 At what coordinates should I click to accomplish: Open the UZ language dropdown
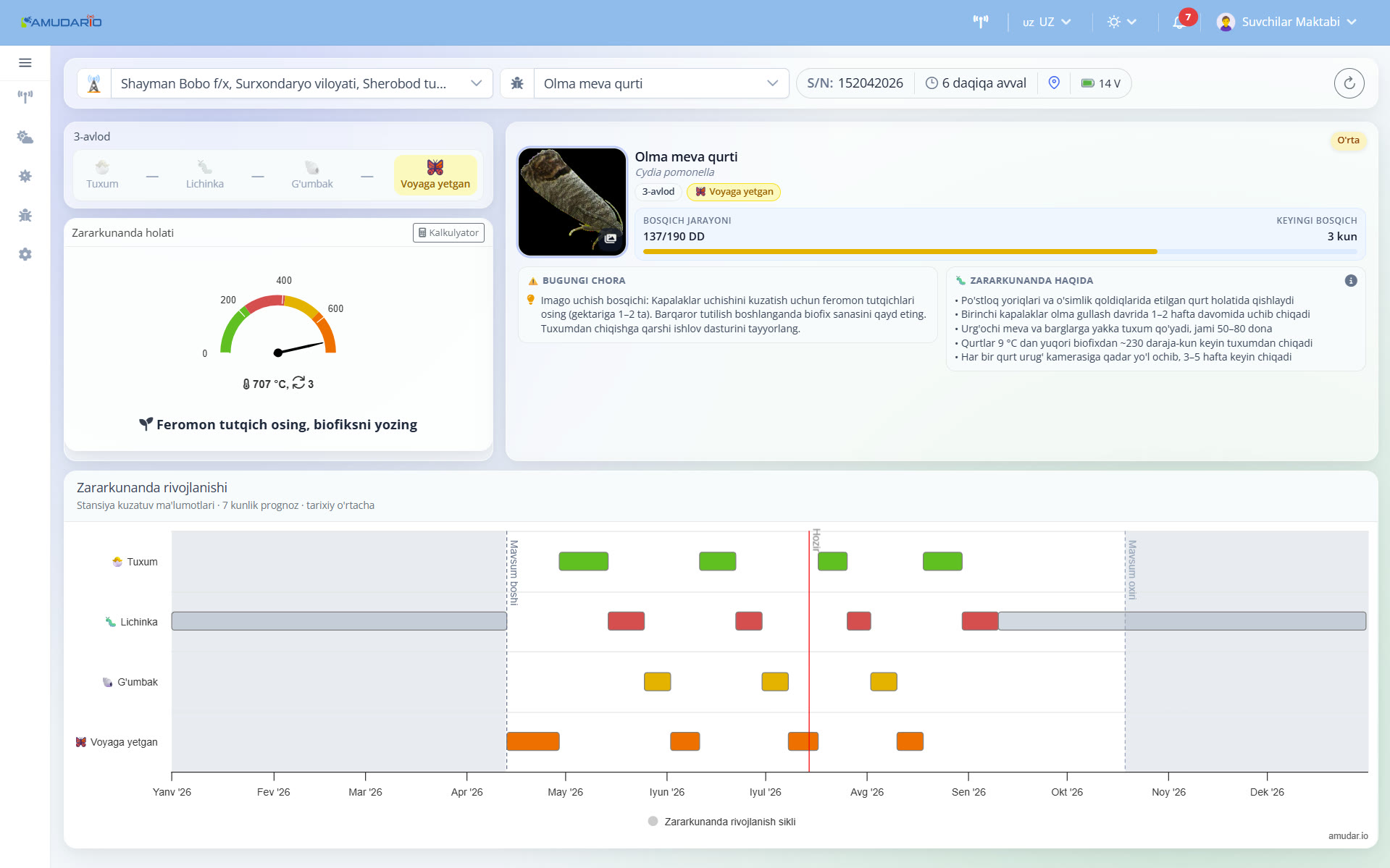coord(1047,22)
